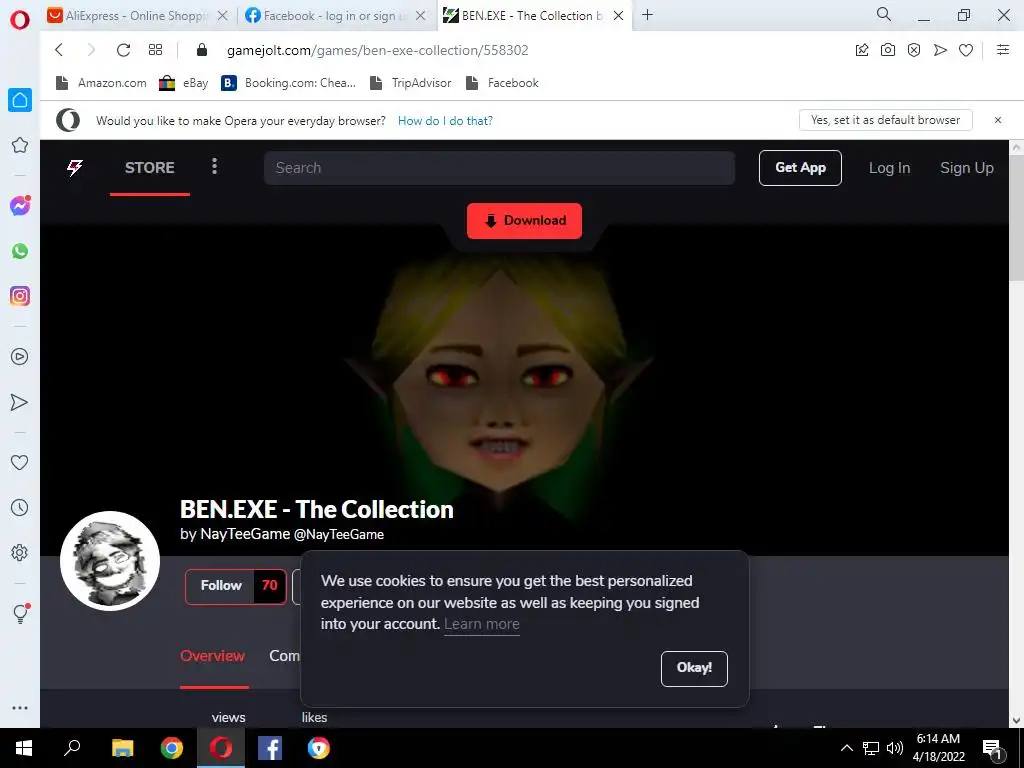Screen dimensions: 1024x768
Task: View the site security padlock info
Action: [202, 50]
